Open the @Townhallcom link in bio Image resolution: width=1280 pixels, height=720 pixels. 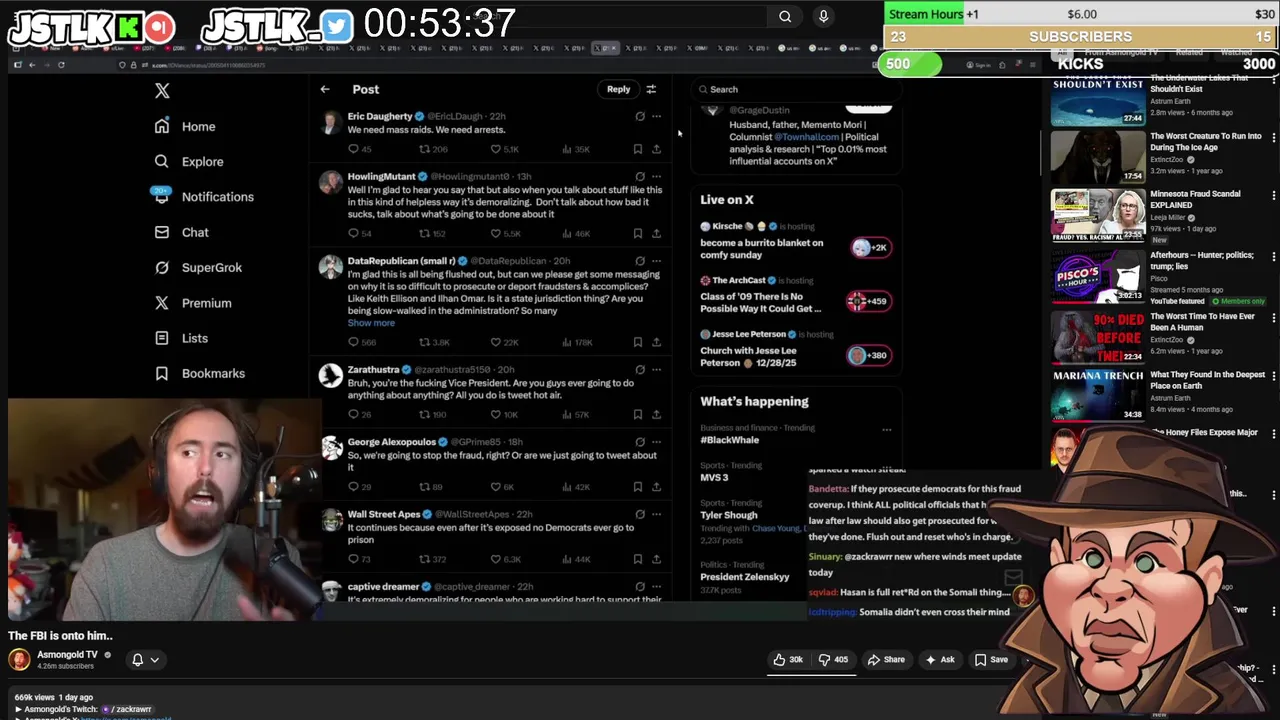[806, 137]
